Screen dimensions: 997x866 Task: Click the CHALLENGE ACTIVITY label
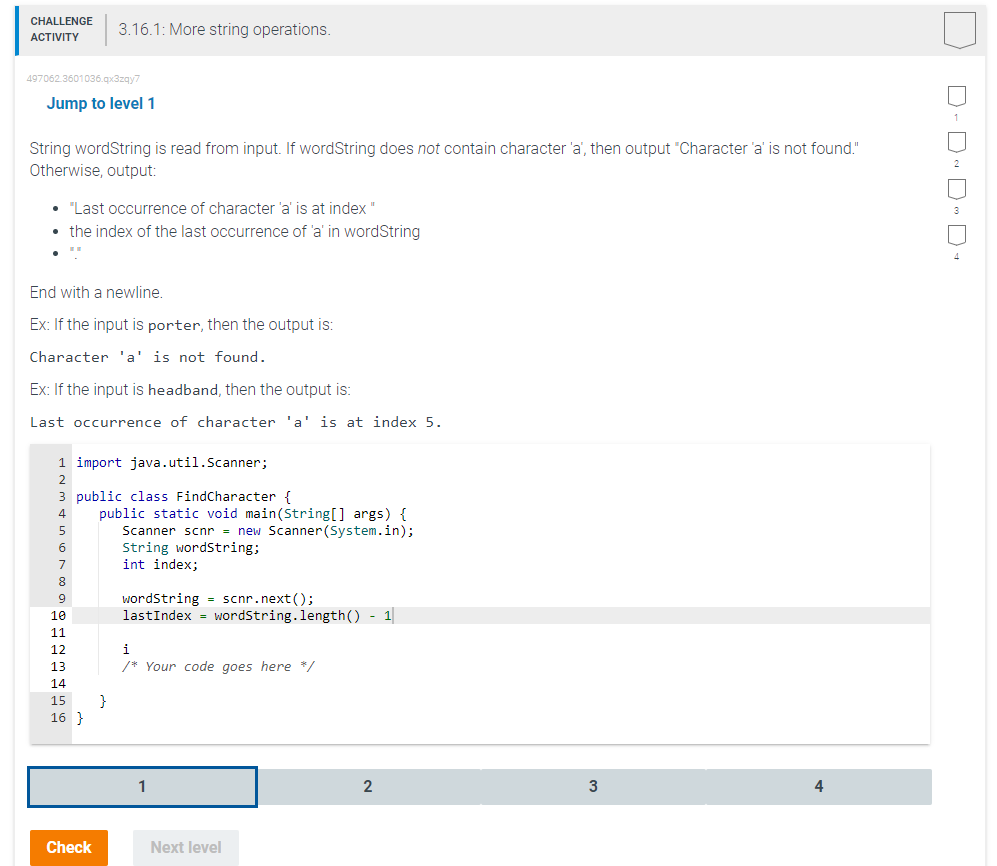coord(61,29)
